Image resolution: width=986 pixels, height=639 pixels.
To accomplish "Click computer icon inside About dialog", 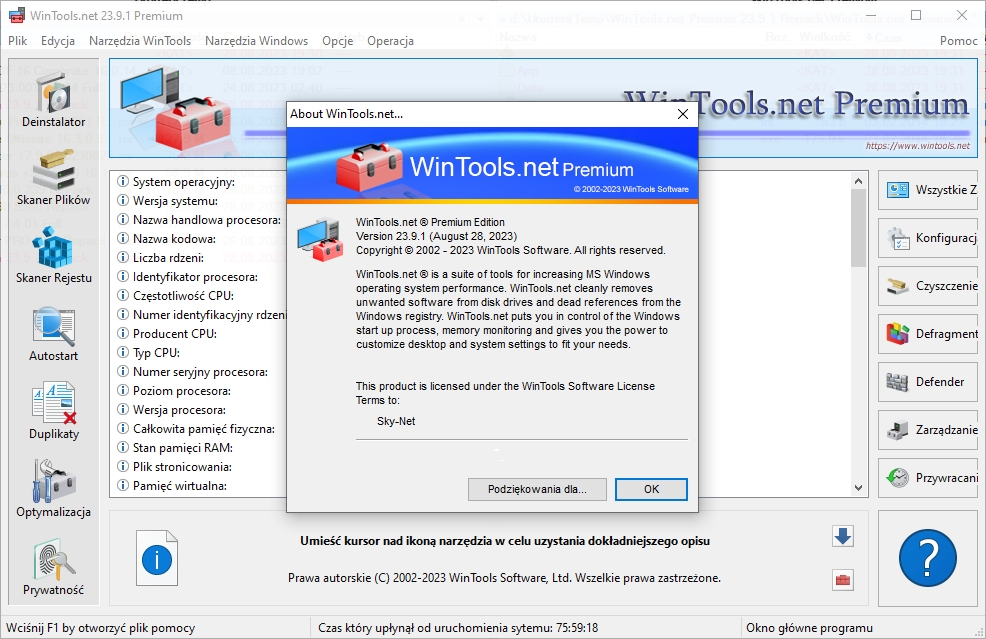I will tap(321, 240).
